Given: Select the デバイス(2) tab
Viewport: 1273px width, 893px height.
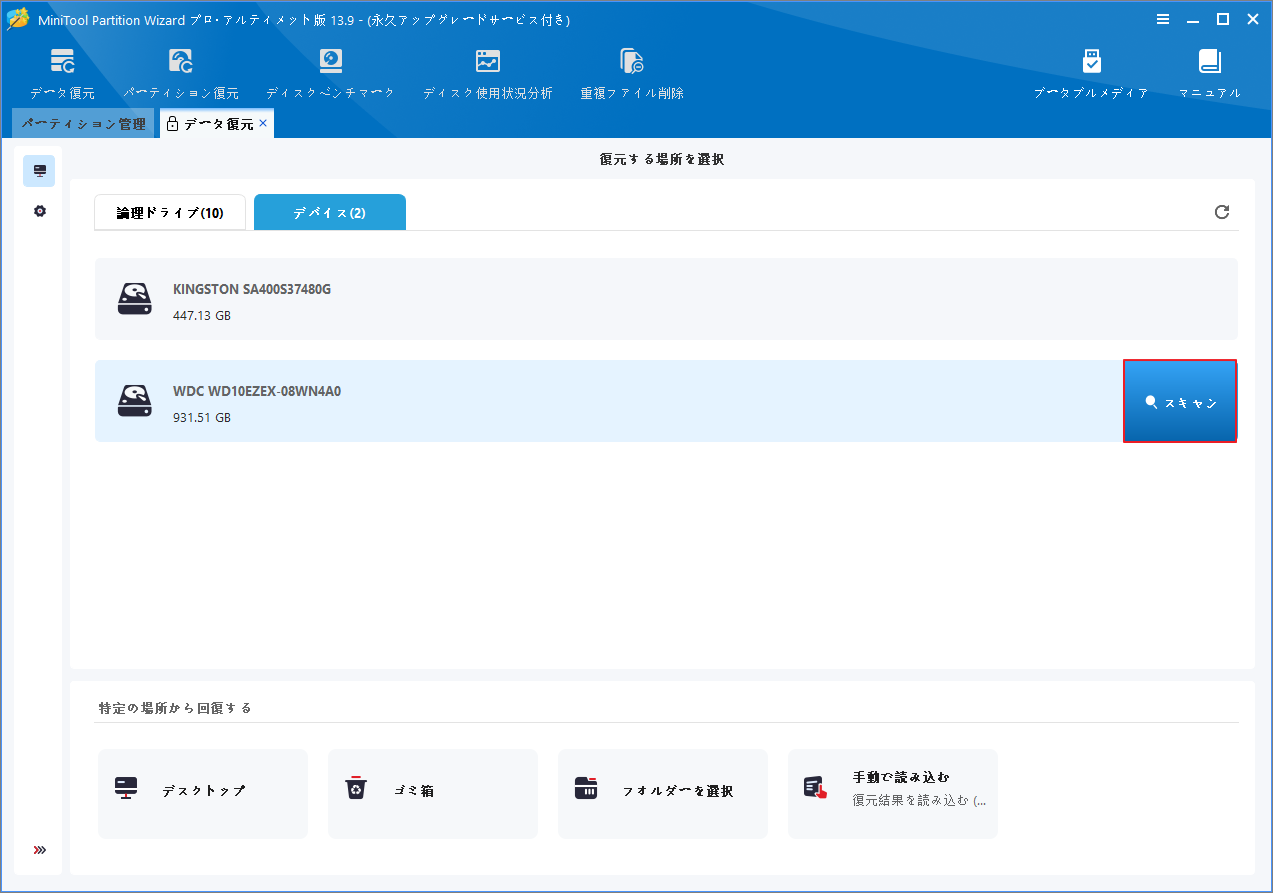Looking at the screenshot, I should [x=330, y=213].
